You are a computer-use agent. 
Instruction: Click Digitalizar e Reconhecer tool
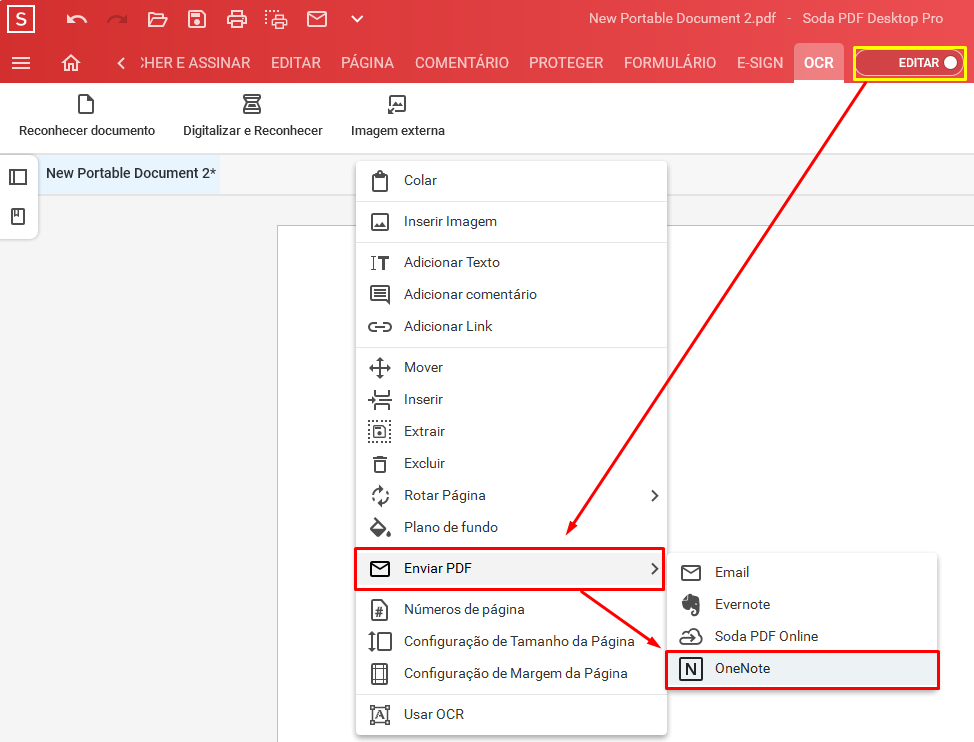pyautogui.click(x=252, y=115)
